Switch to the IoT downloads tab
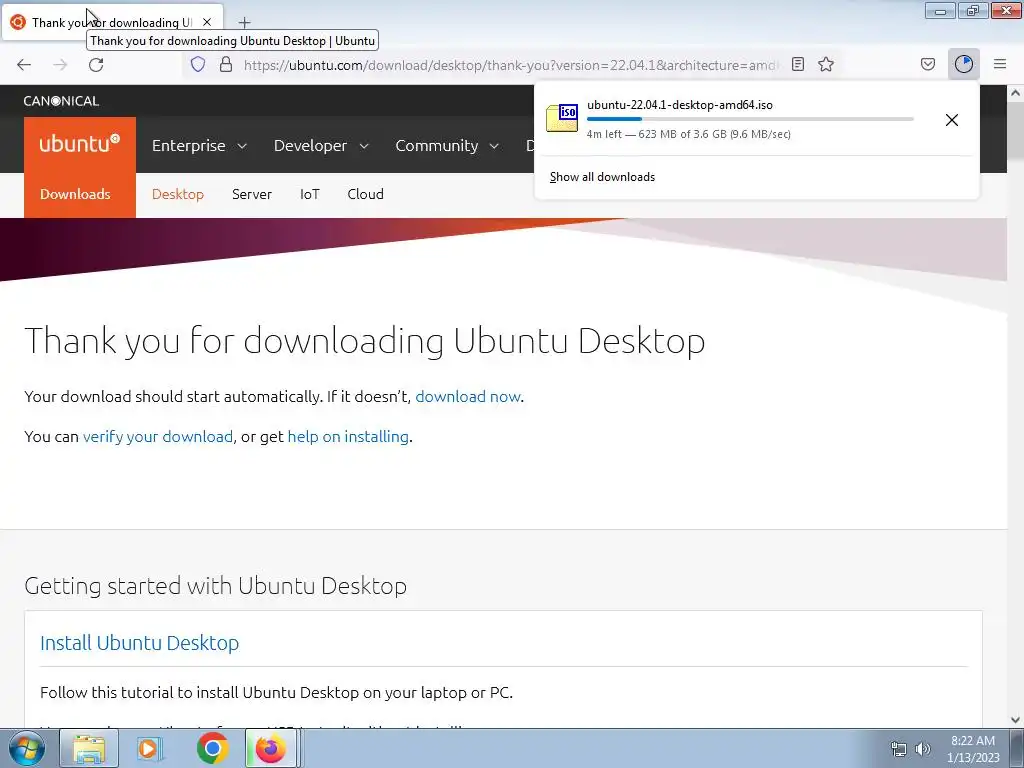This screenshot has width=1024, height=768. pyautogui.click(x=310, y=194)
